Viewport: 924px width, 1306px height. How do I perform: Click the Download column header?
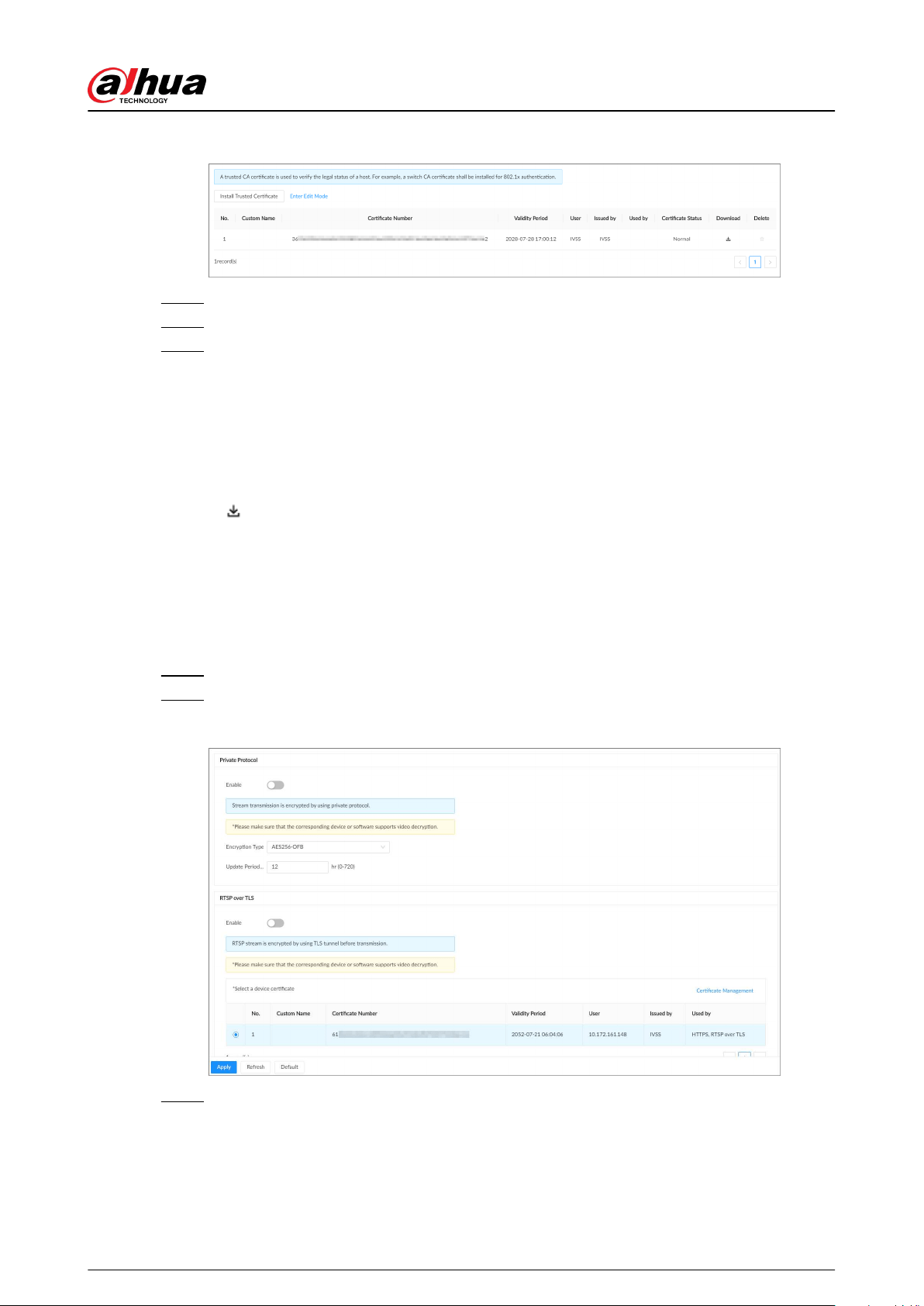pos(728,219)
